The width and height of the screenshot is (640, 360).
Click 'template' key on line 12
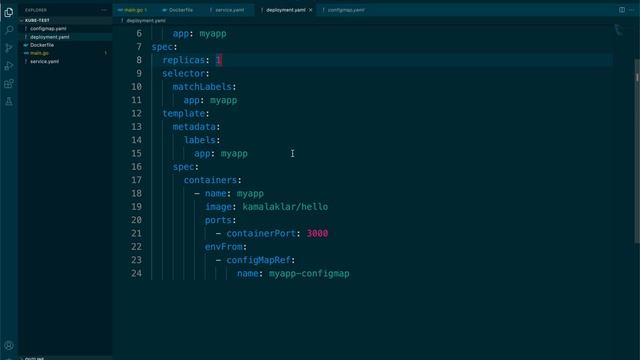tap(184, 113)
